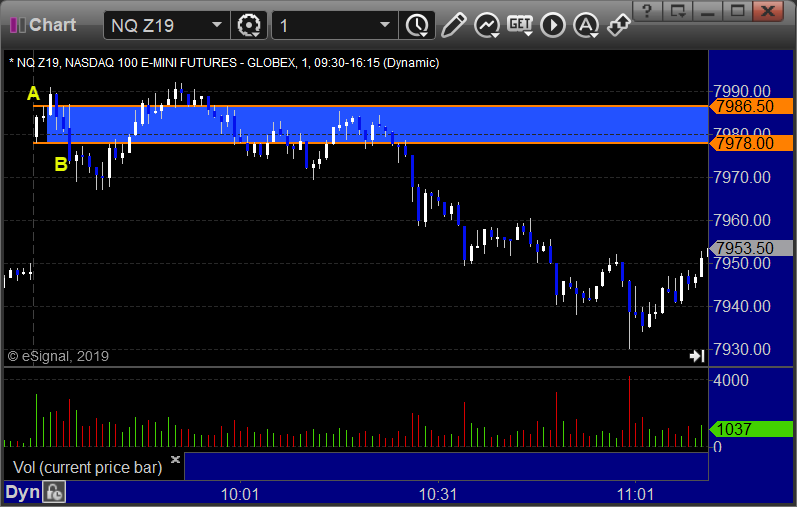The image size is (797, 507).
Task: Click the green 1037 volume marker
Action: pos(751,429)
